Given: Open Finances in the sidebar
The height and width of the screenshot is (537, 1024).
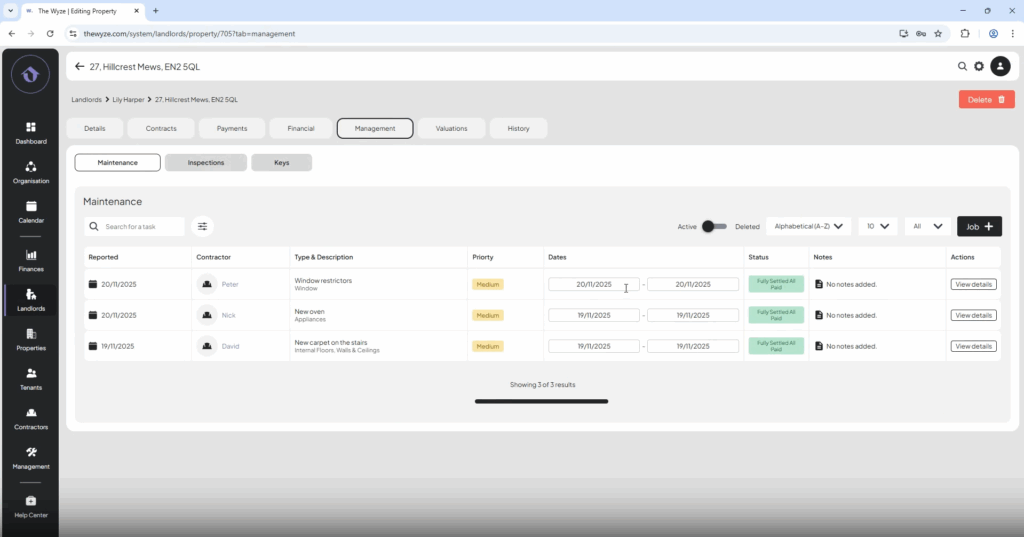Looking at the screenshot, I should (30, 259).
